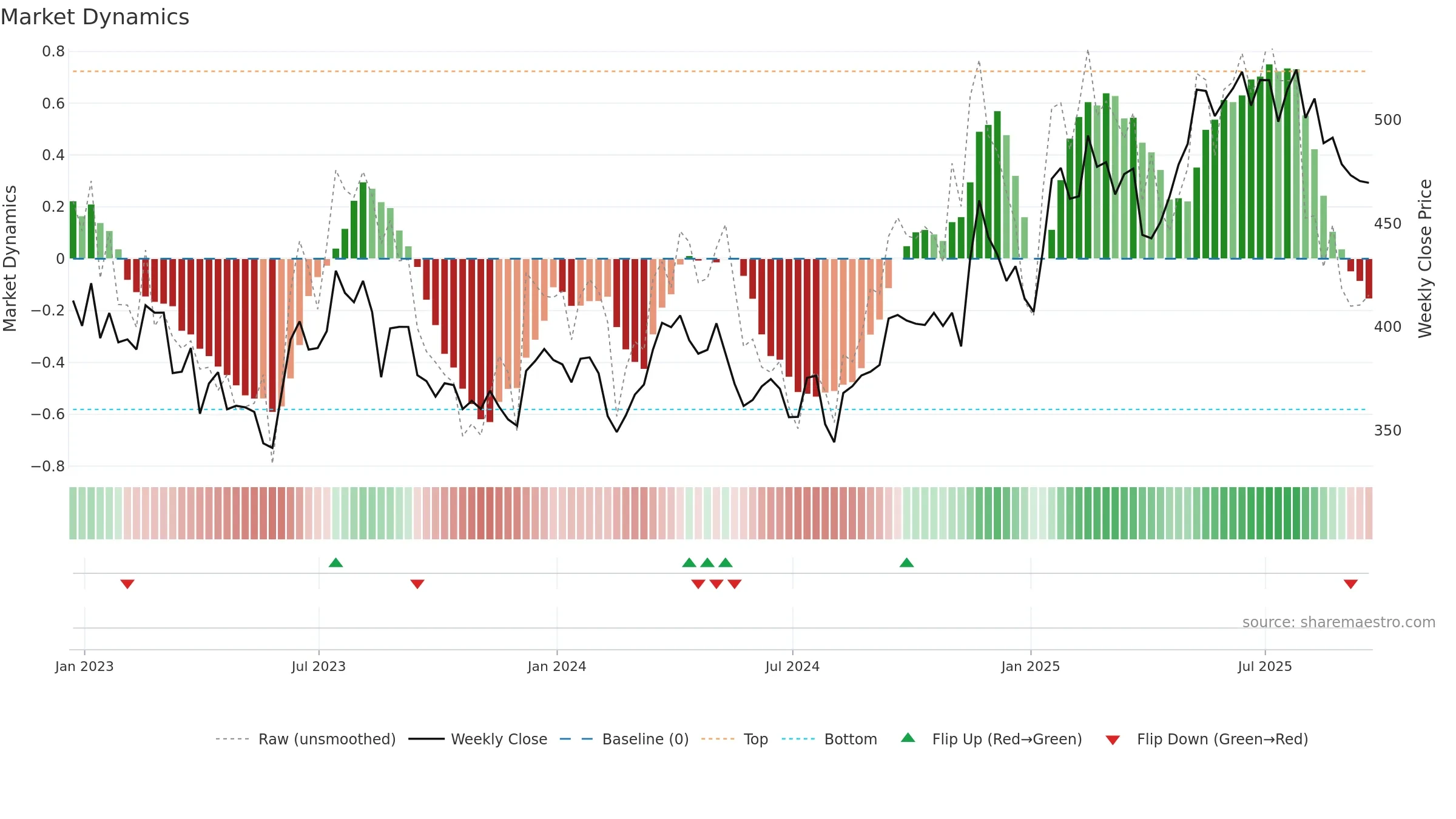Screen dimensions: 1456x819
Task: Click the red flip-down triangle near Sep 2025
Action: coord(1350,584)
